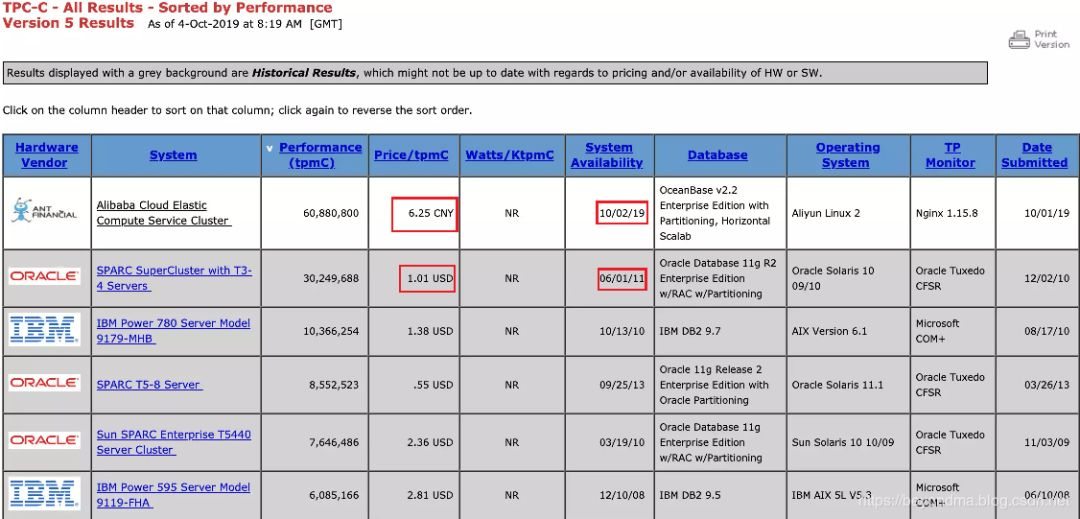Select performance value 7,646,486

coord(333,442)
